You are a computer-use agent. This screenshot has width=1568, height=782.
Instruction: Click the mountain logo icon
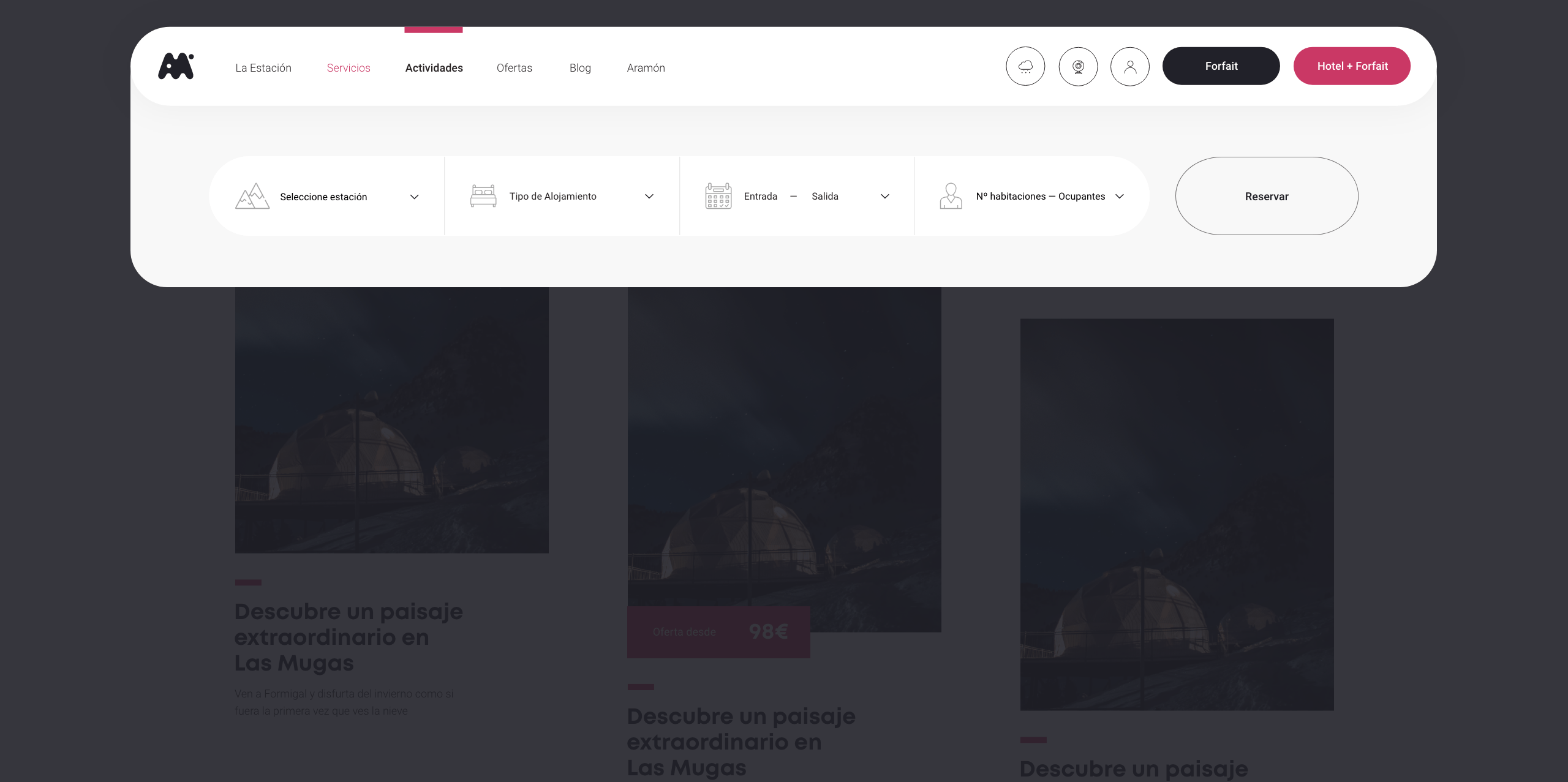click(176, 66)
